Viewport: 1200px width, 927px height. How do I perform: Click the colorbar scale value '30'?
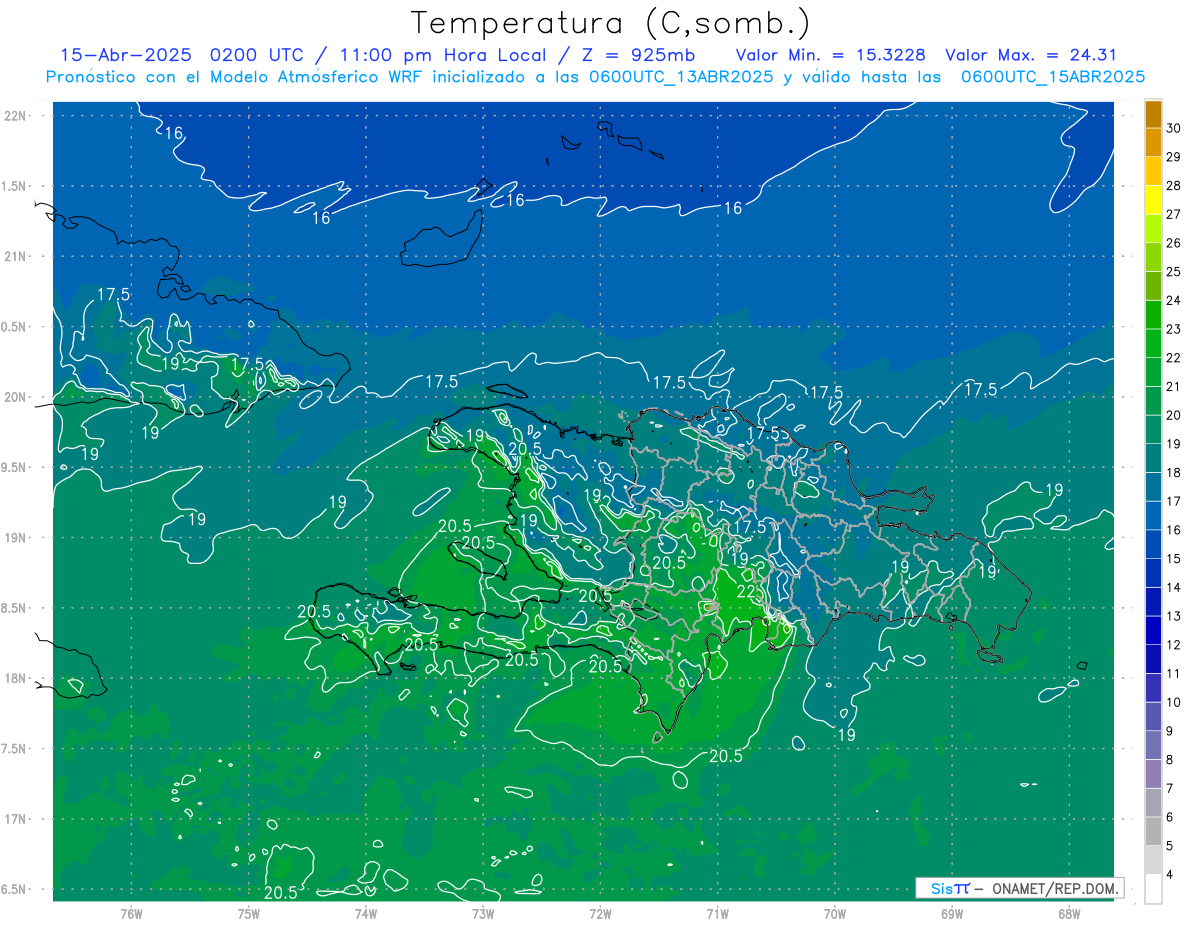(1174, 128)
